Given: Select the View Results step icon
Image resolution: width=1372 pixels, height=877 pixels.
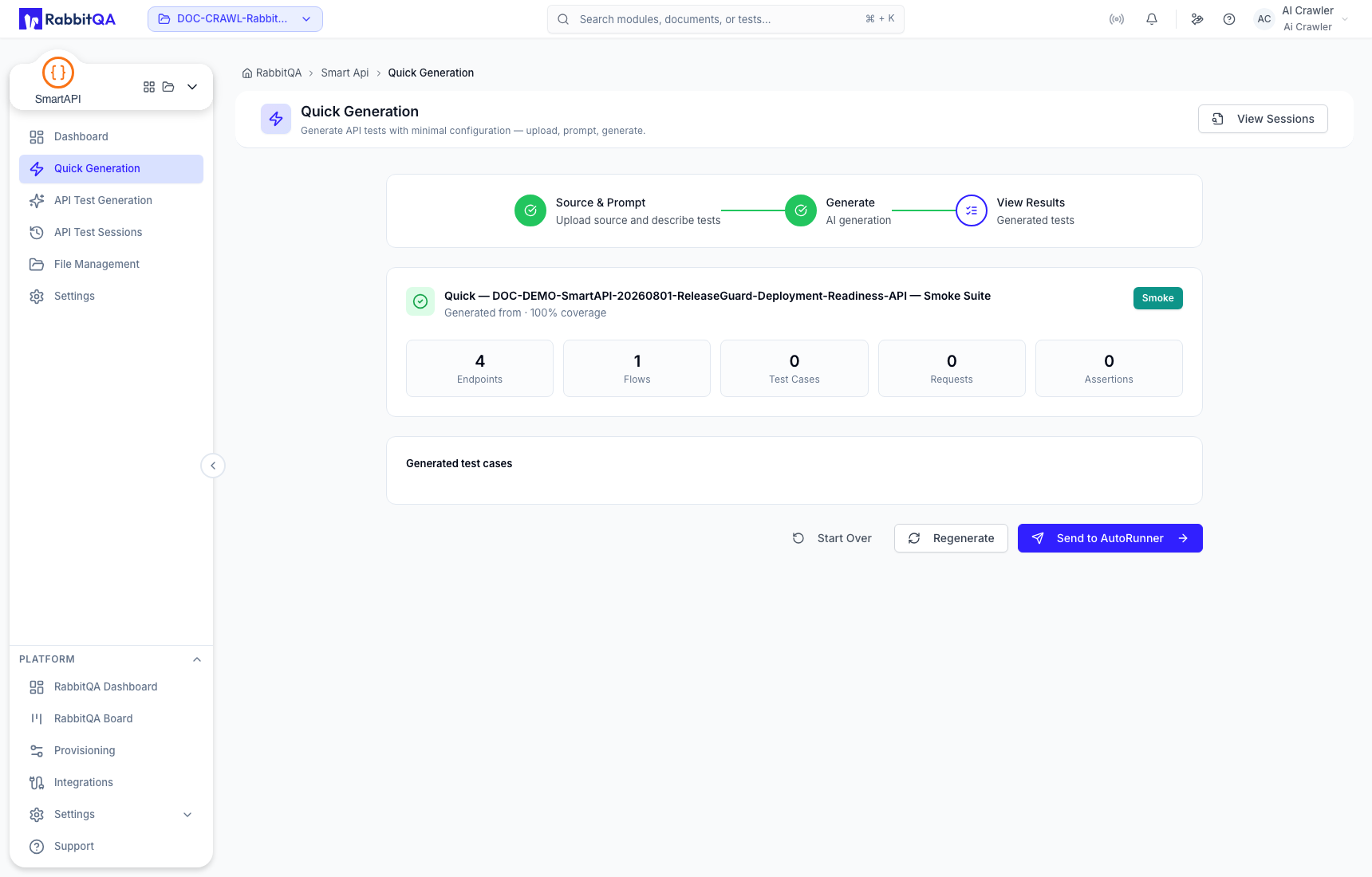Looking at the screenshot, I should click(972, 210).
